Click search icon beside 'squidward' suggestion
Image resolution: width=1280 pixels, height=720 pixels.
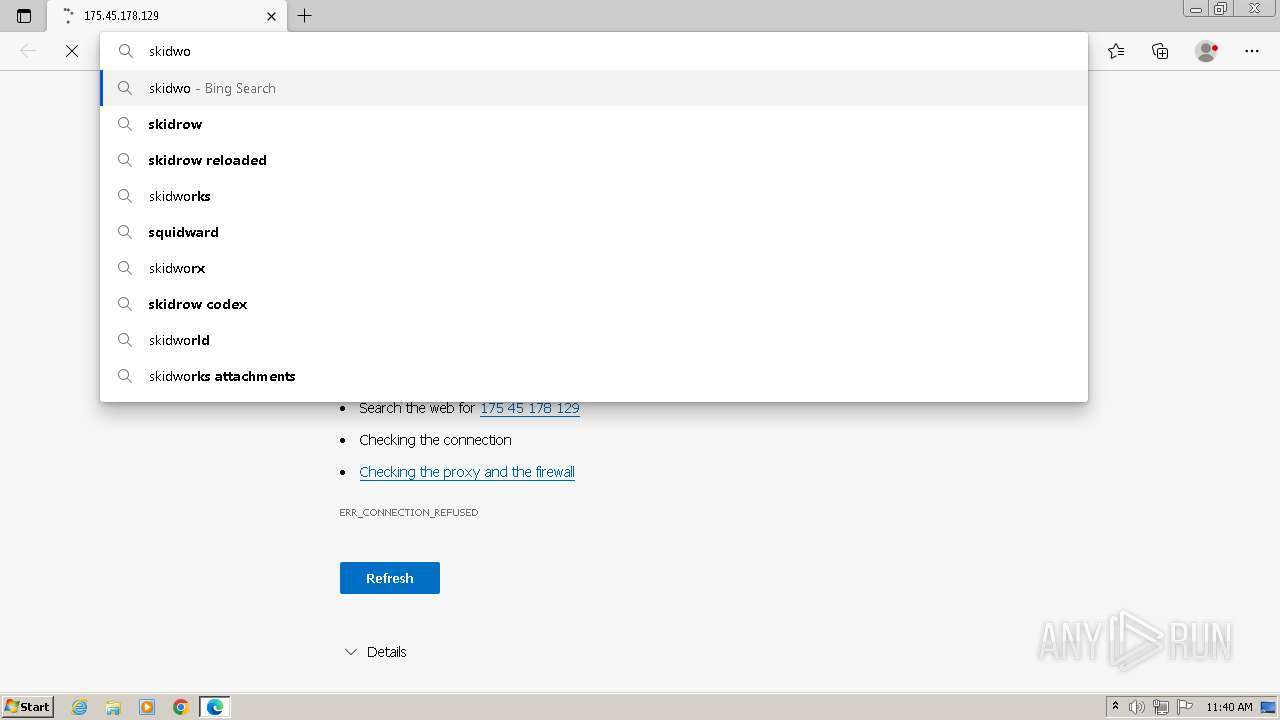(125, 232)
